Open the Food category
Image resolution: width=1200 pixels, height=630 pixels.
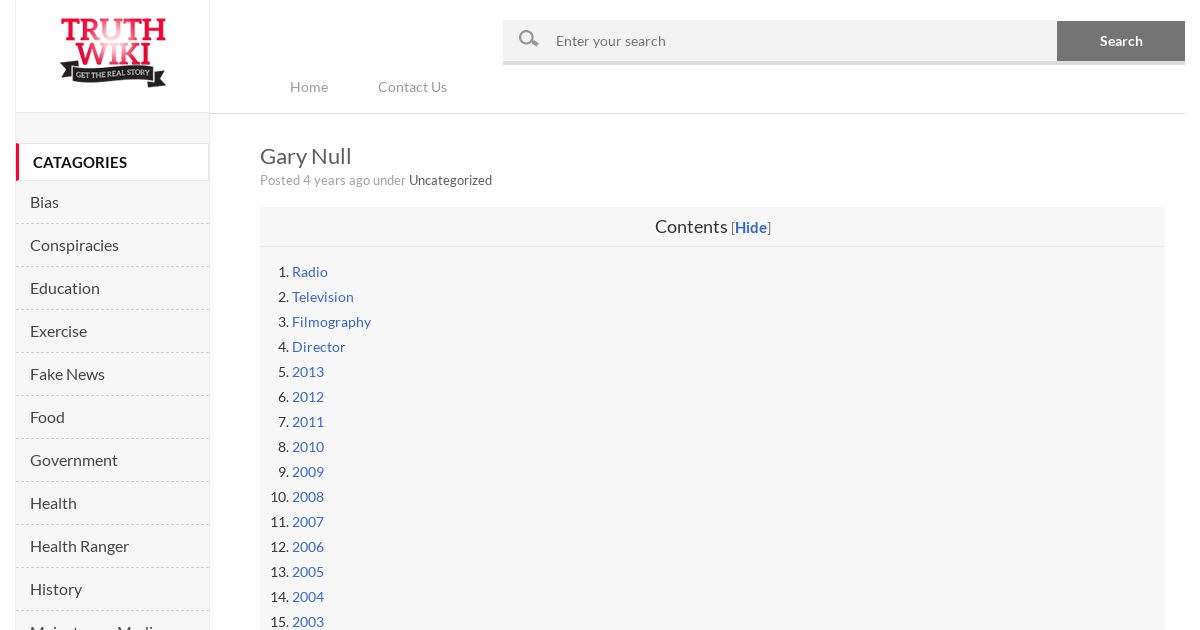coord(112,417)
